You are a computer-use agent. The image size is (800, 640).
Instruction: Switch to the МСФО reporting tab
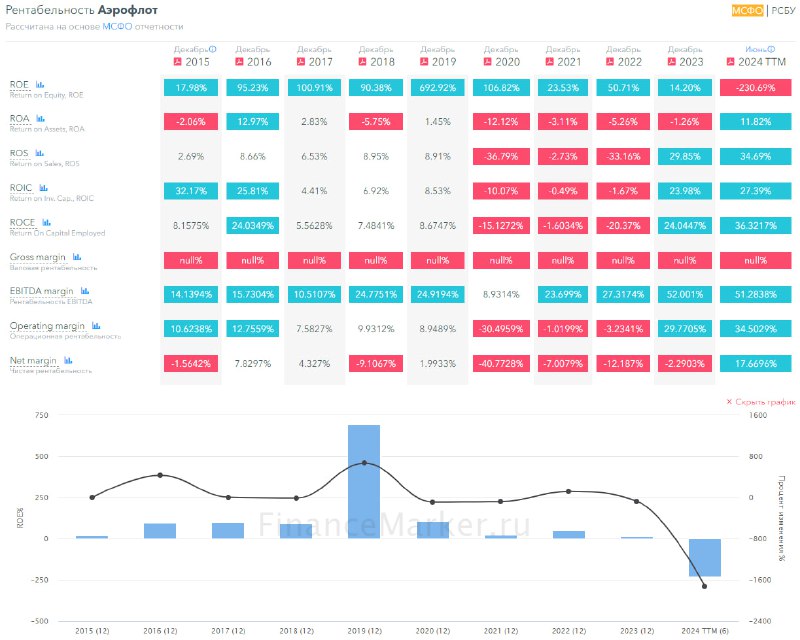747,11
